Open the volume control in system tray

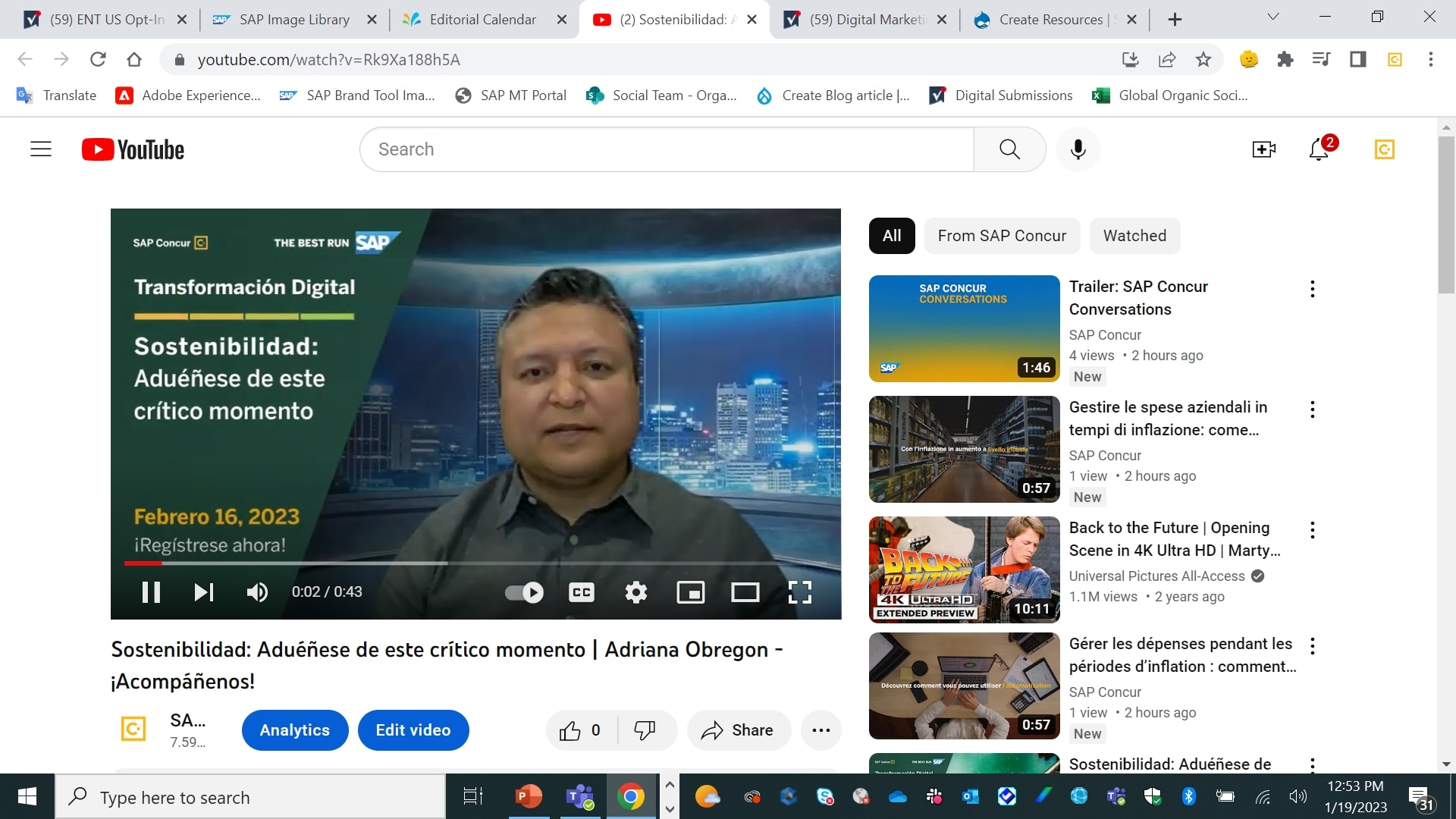1298,796
